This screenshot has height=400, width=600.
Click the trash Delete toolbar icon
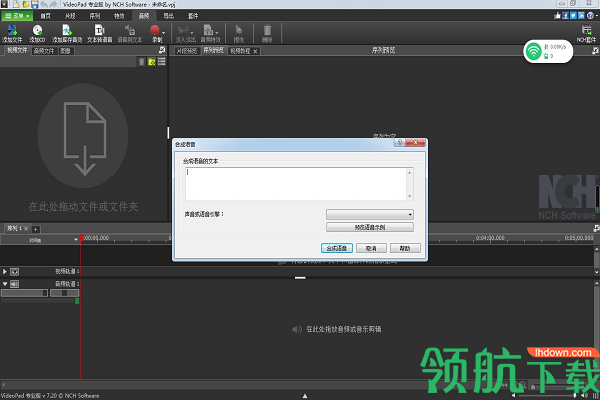coord(267,30)
